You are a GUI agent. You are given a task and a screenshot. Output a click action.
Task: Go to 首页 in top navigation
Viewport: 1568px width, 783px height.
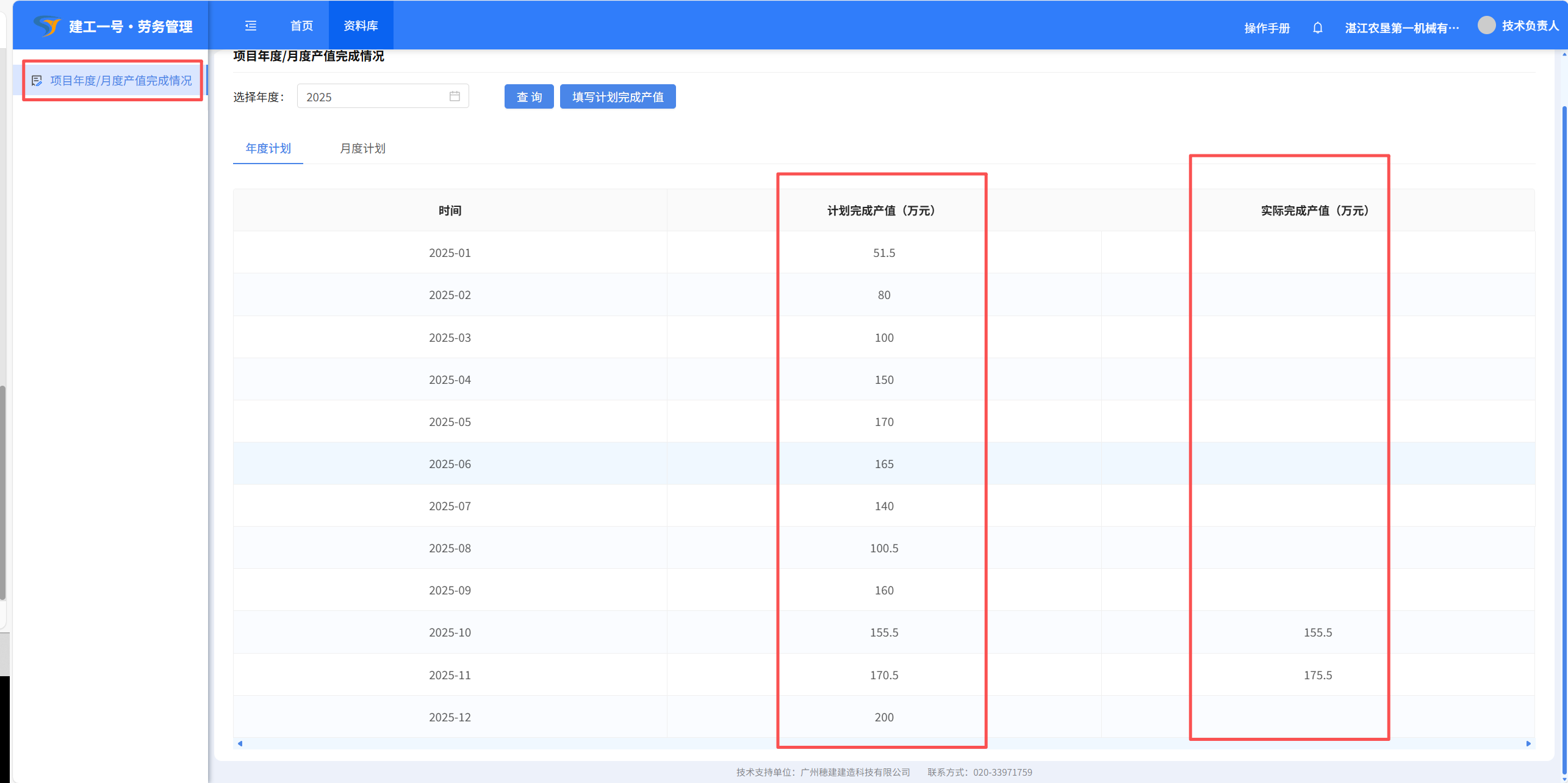(x=301, y=26)
